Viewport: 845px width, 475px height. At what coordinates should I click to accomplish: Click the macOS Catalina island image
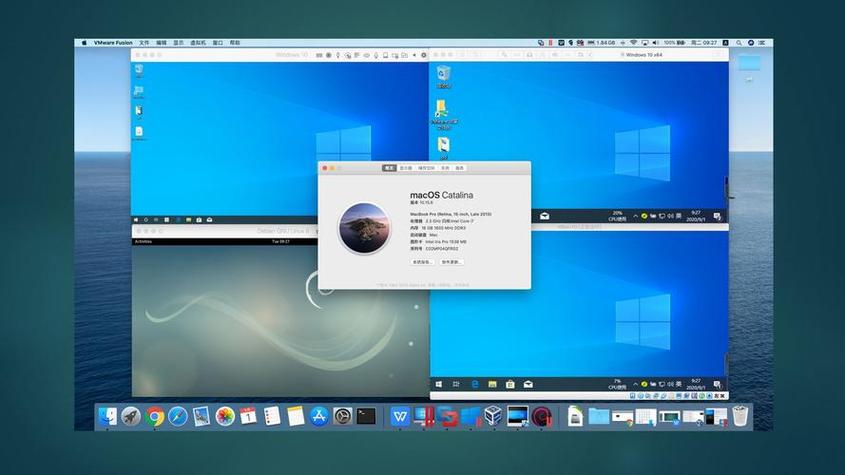pyautogui.click(x=364, y=228)
